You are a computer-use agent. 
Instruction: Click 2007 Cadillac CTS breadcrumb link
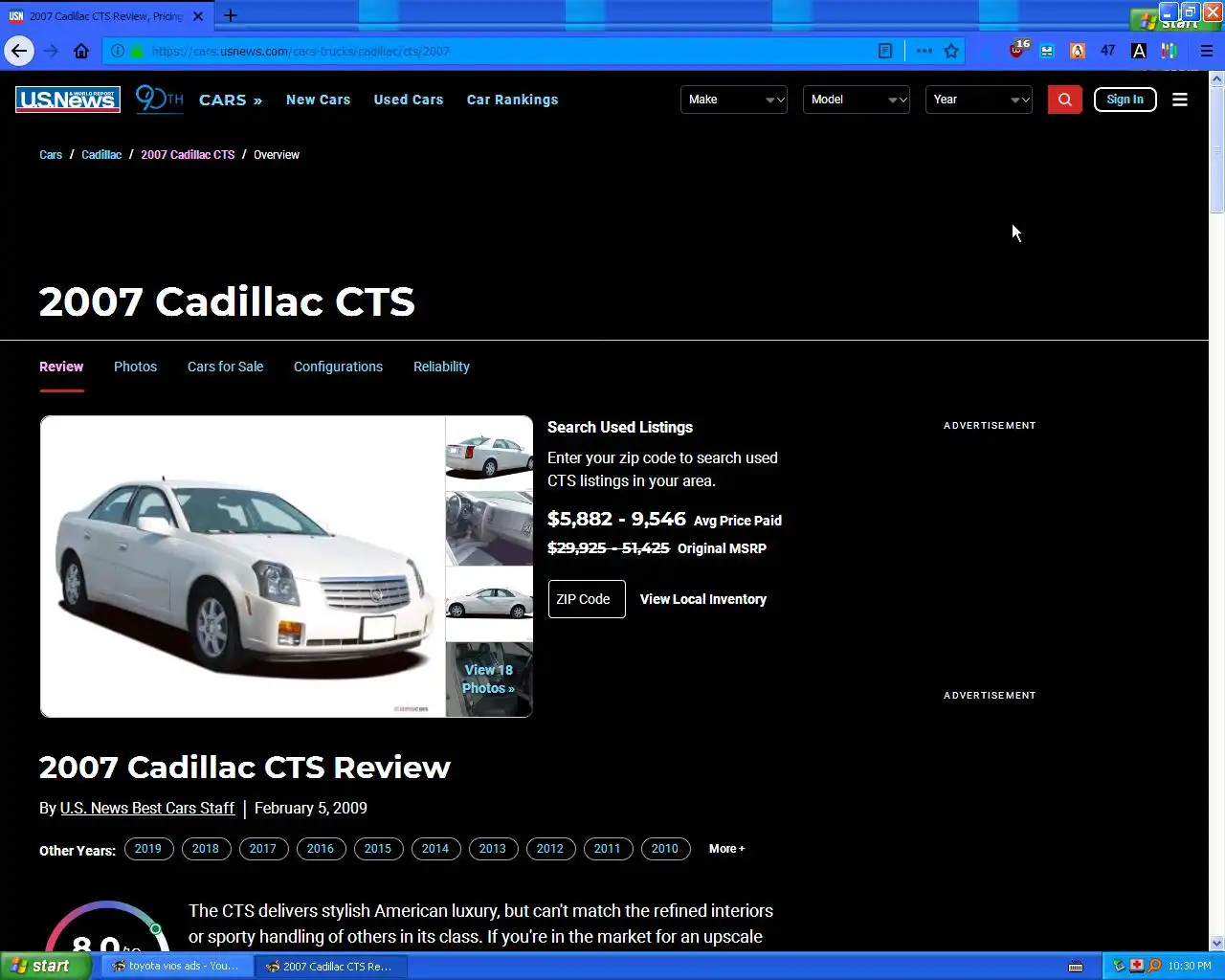[x=188, y=155]
